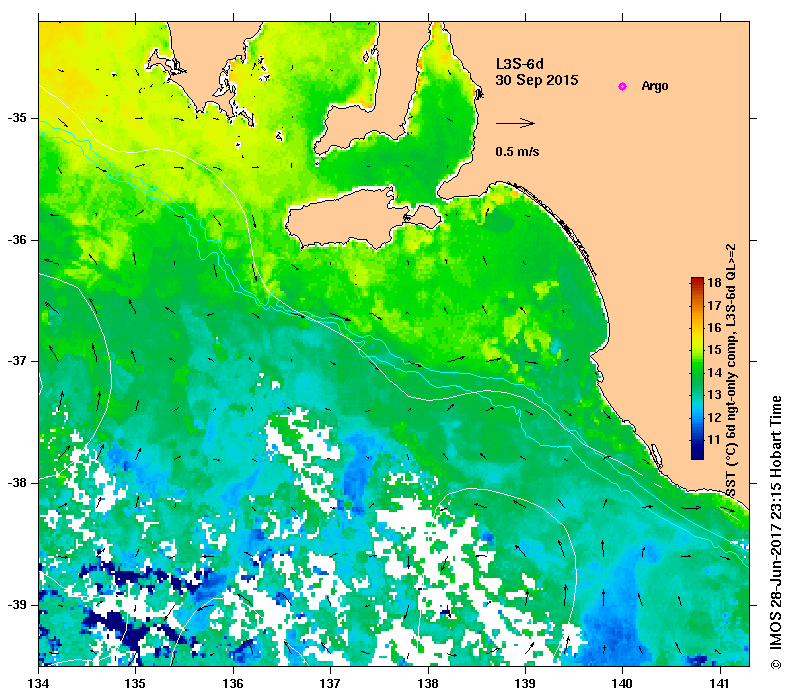Click the '15' colorbar tick label
791x700 pixels.
714,350
